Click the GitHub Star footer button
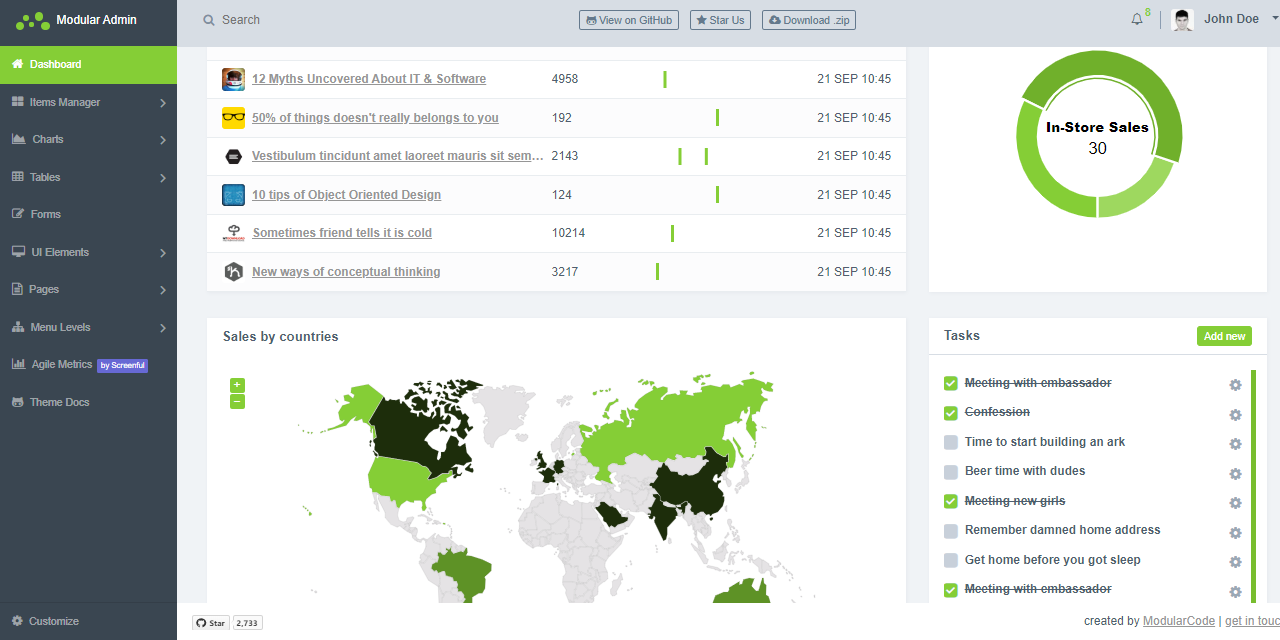This screenshot has height=640, width=1280. pos(211,623)
